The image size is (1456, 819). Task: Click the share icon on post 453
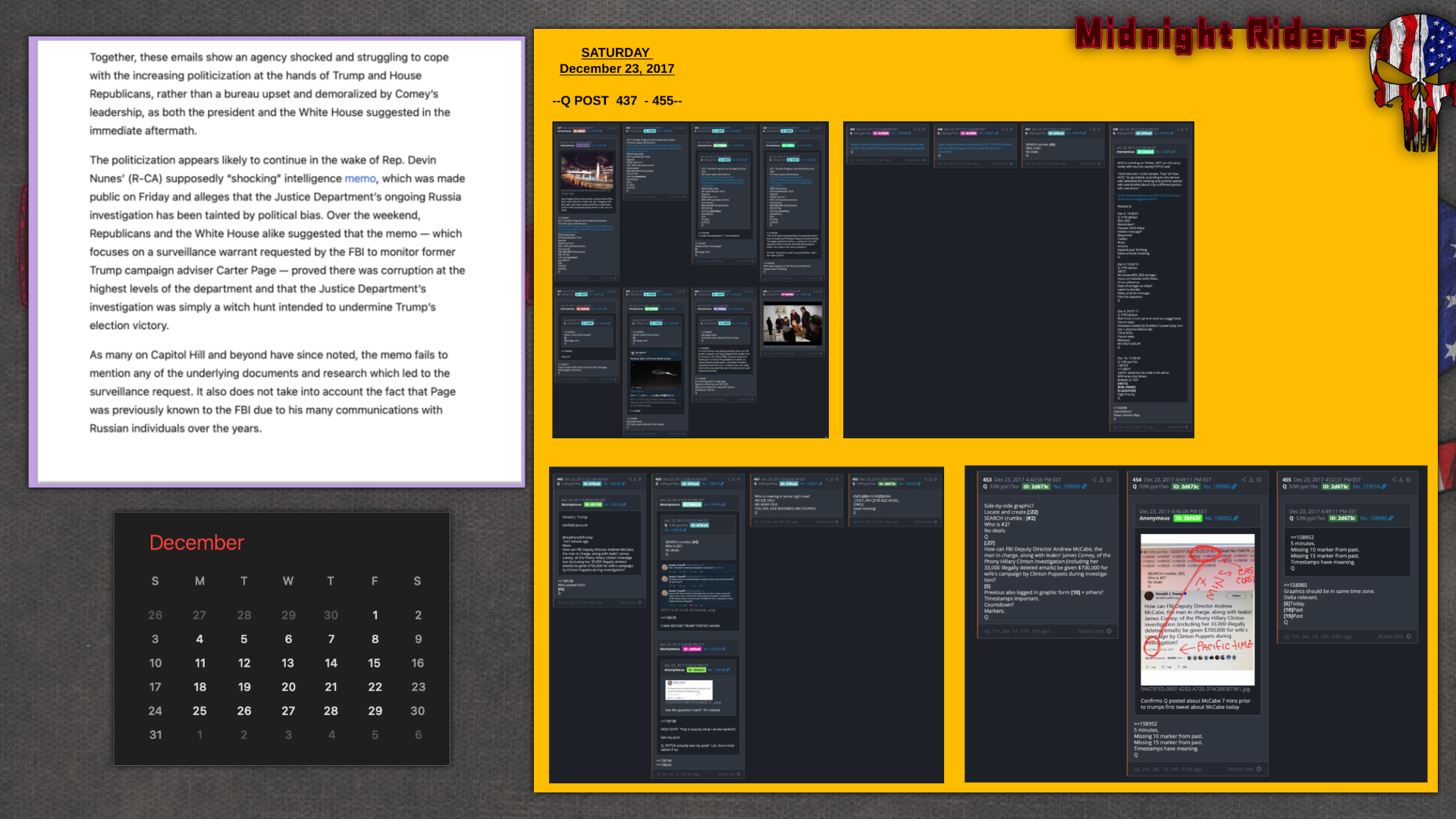(1094, 479)
